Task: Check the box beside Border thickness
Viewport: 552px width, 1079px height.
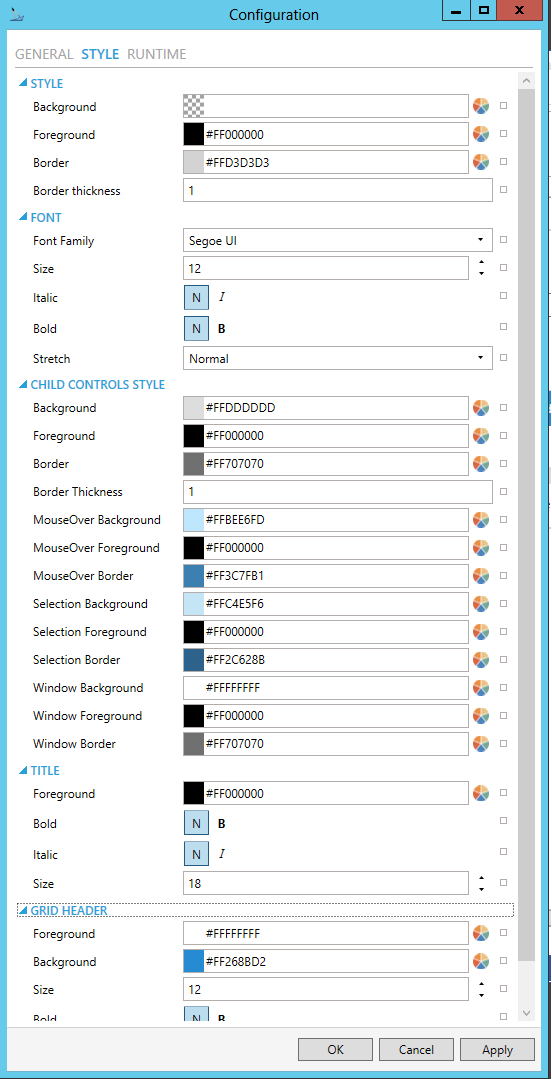Action: pyautogui.click(x=503, y=190)
